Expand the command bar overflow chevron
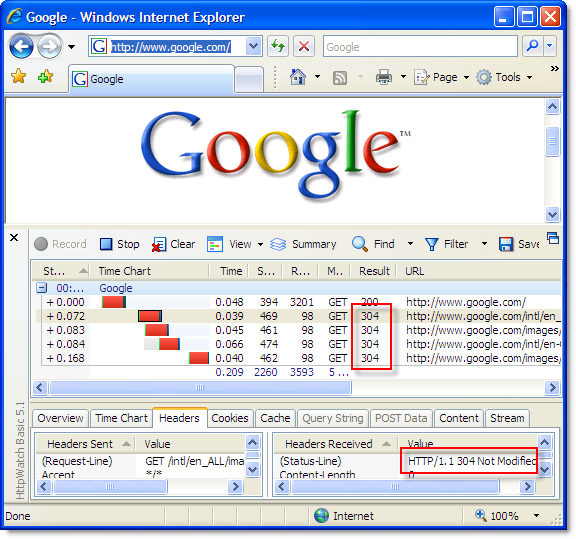Image resolution: width=576 pixels, height=539 pixels. [x=555, y=68]
